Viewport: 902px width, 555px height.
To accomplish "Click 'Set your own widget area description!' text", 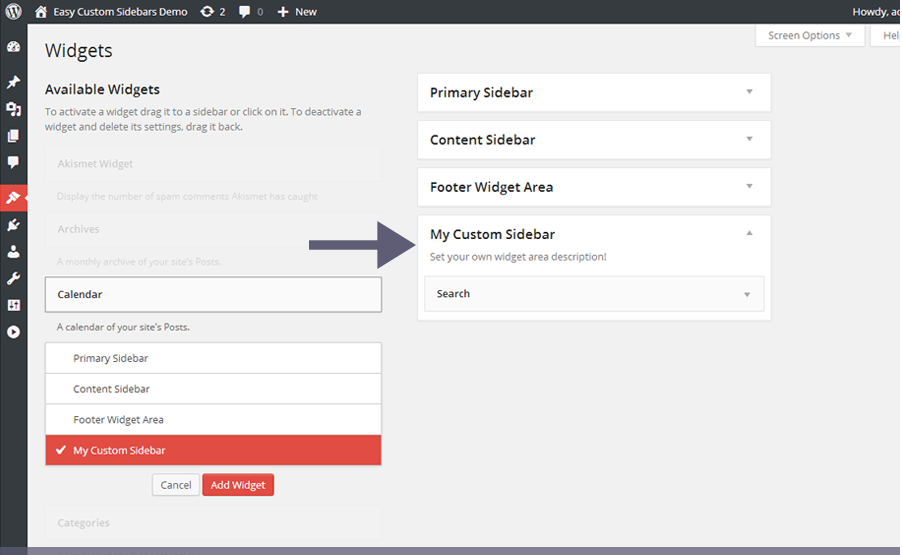I will [x=518, y=257].
